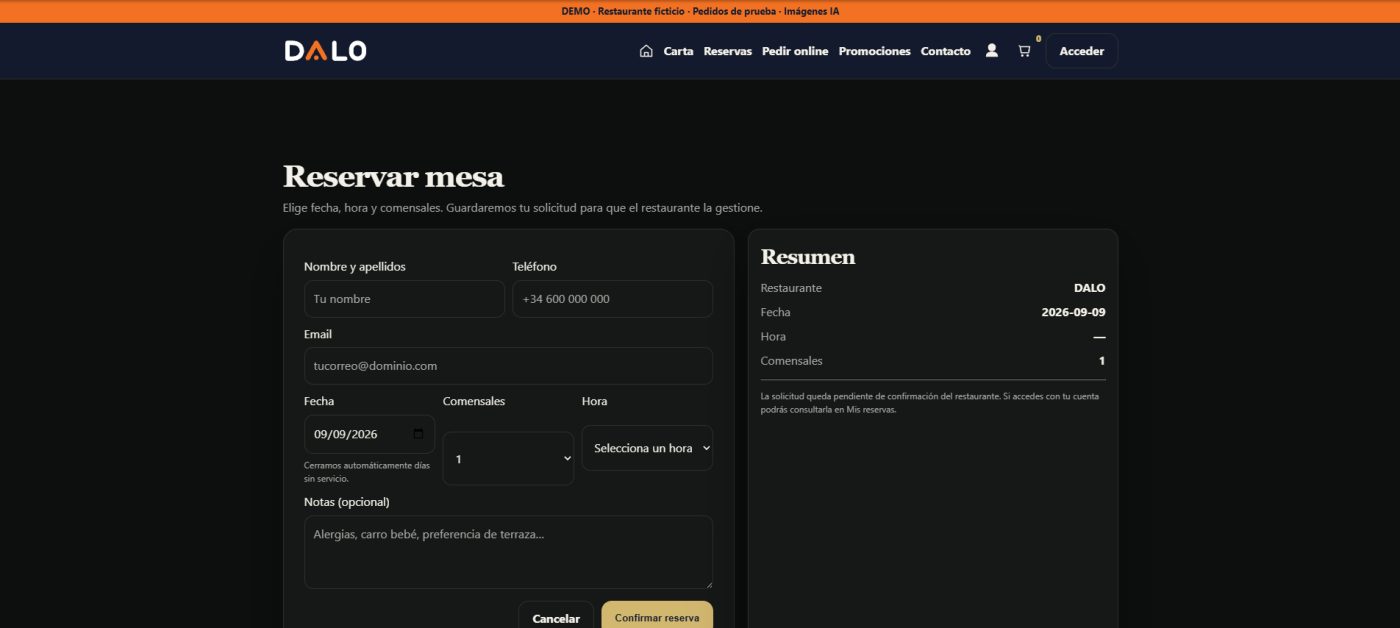Viewport: 1400px width, 628px height.
Task: Go to the home page via house icon
Action: (646, 51)
